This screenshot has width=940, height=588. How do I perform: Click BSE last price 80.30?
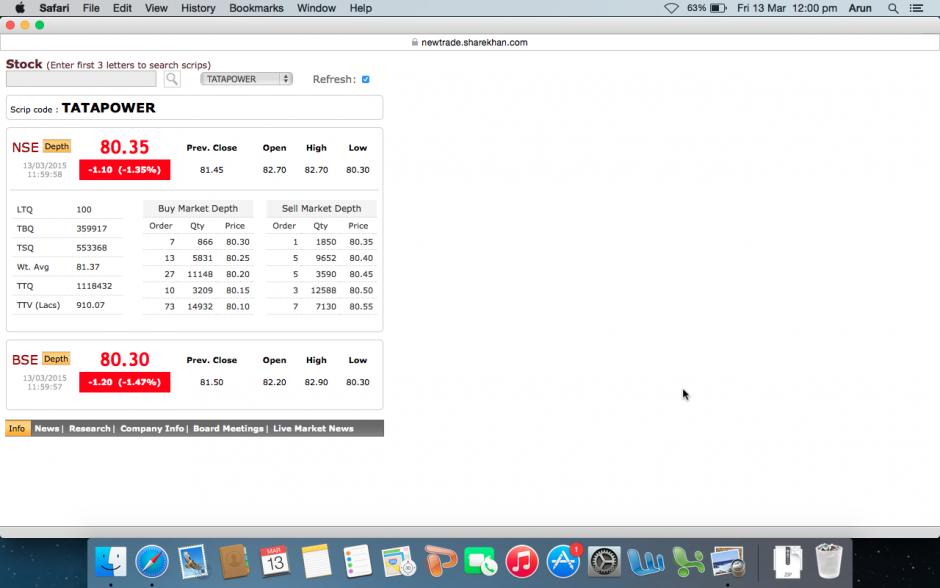pyautogui.click(x=124, y=359)
